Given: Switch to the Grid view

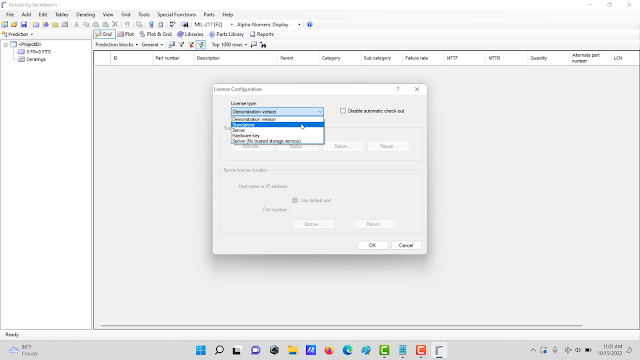Looking at the screenshot, I should coord(104,34).
